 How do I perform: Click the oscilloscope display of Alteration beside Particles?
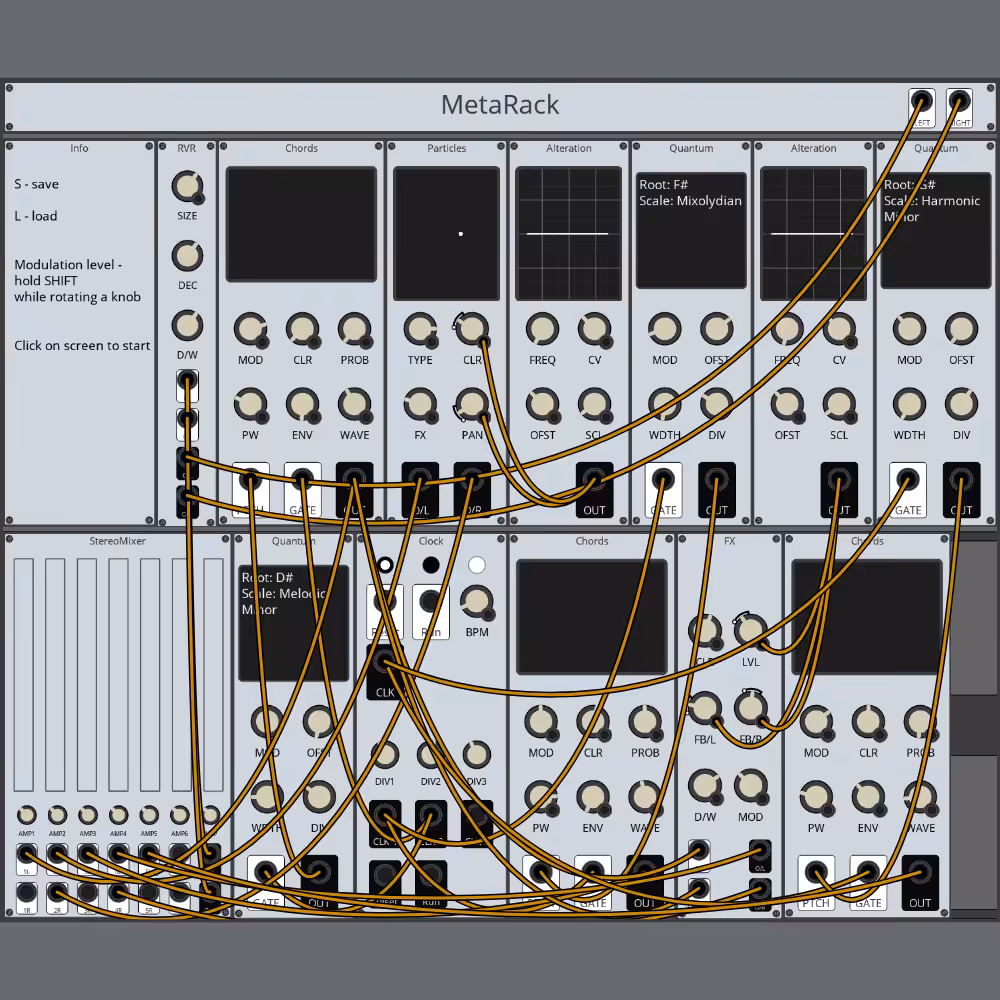[x=568, y=233]
